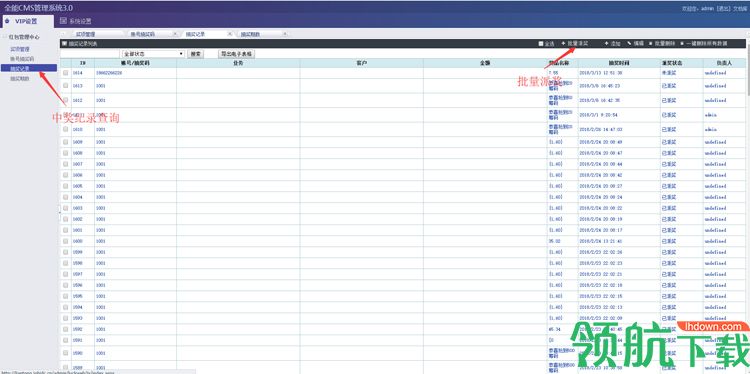The width and height of the screenshot is (750, 374).
Task: Click the 抽奖时间 column header
Action: coord(619,63)
